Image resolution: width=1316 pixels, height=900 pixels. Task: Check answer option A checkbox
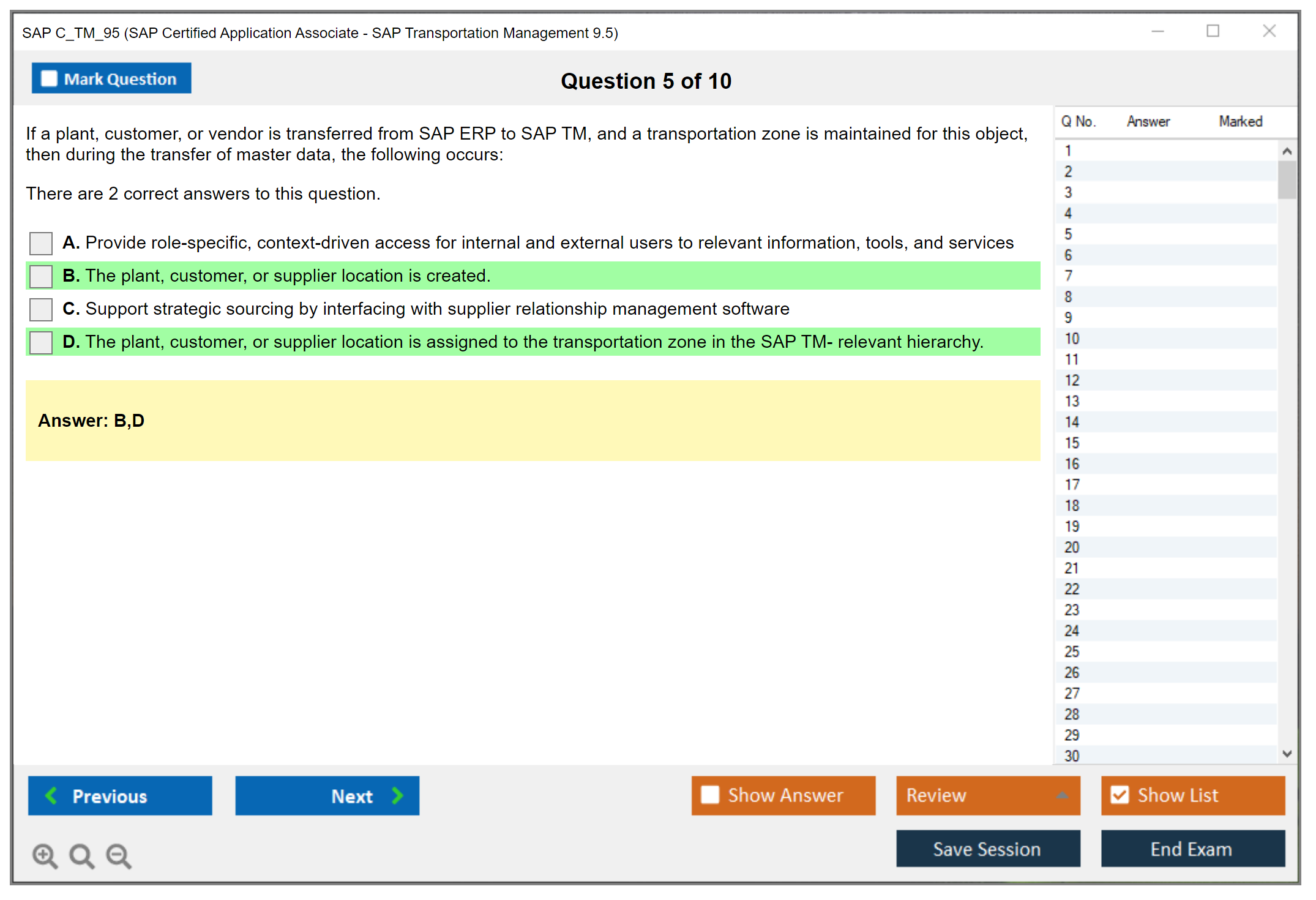tap(41, 243)
